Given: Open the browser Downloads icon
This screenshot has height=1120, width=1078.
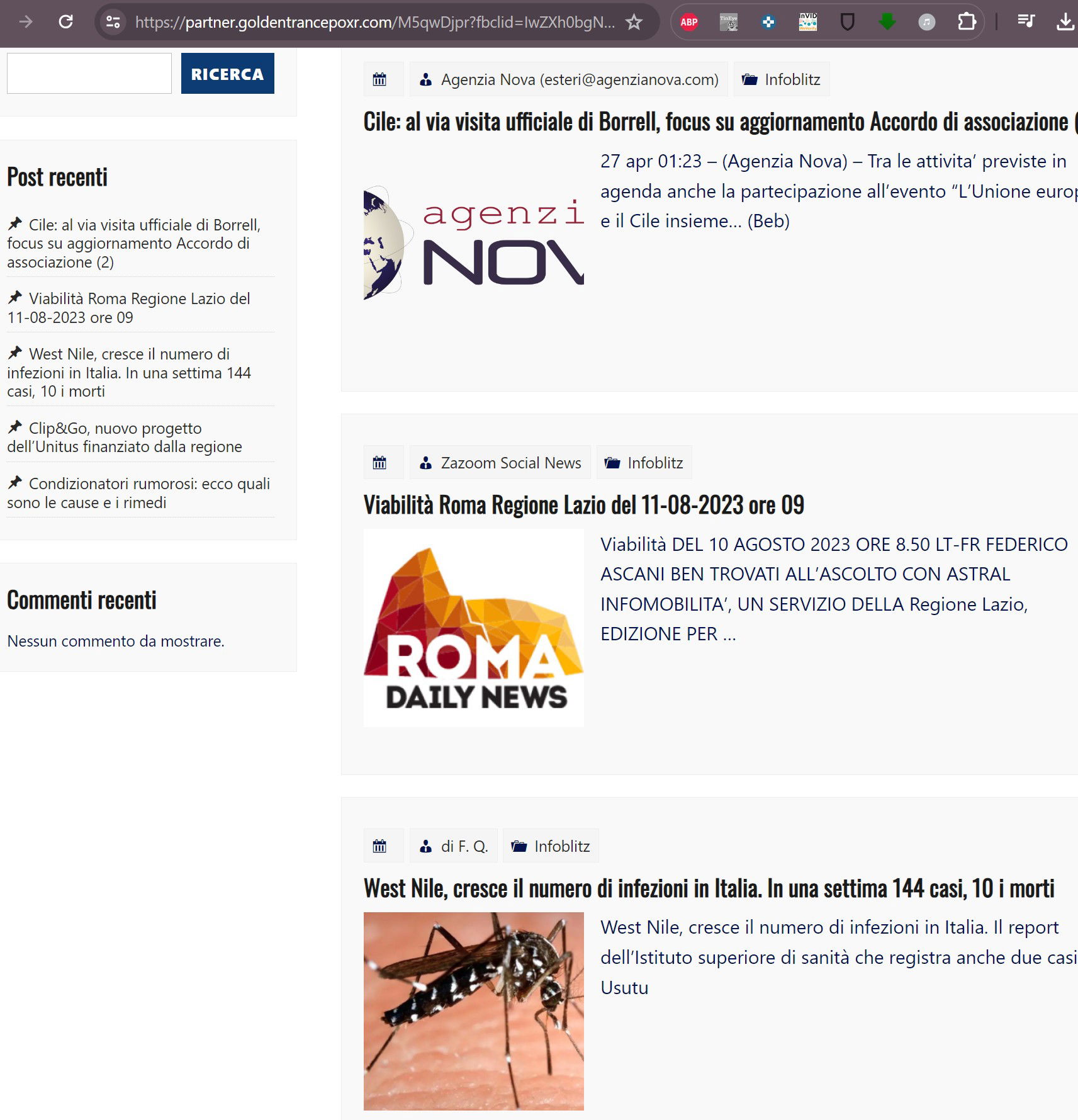Looking at the screenshot, I should coord(1065,23).
